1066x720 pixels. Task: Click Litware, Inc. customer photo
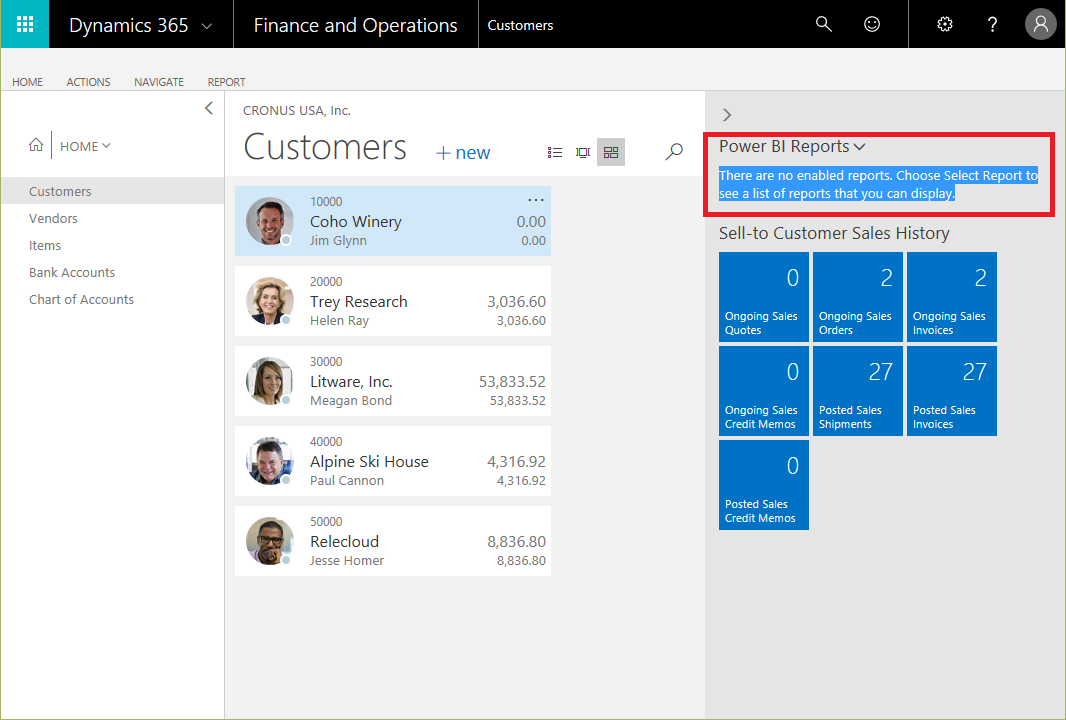[x=270, y=381]
